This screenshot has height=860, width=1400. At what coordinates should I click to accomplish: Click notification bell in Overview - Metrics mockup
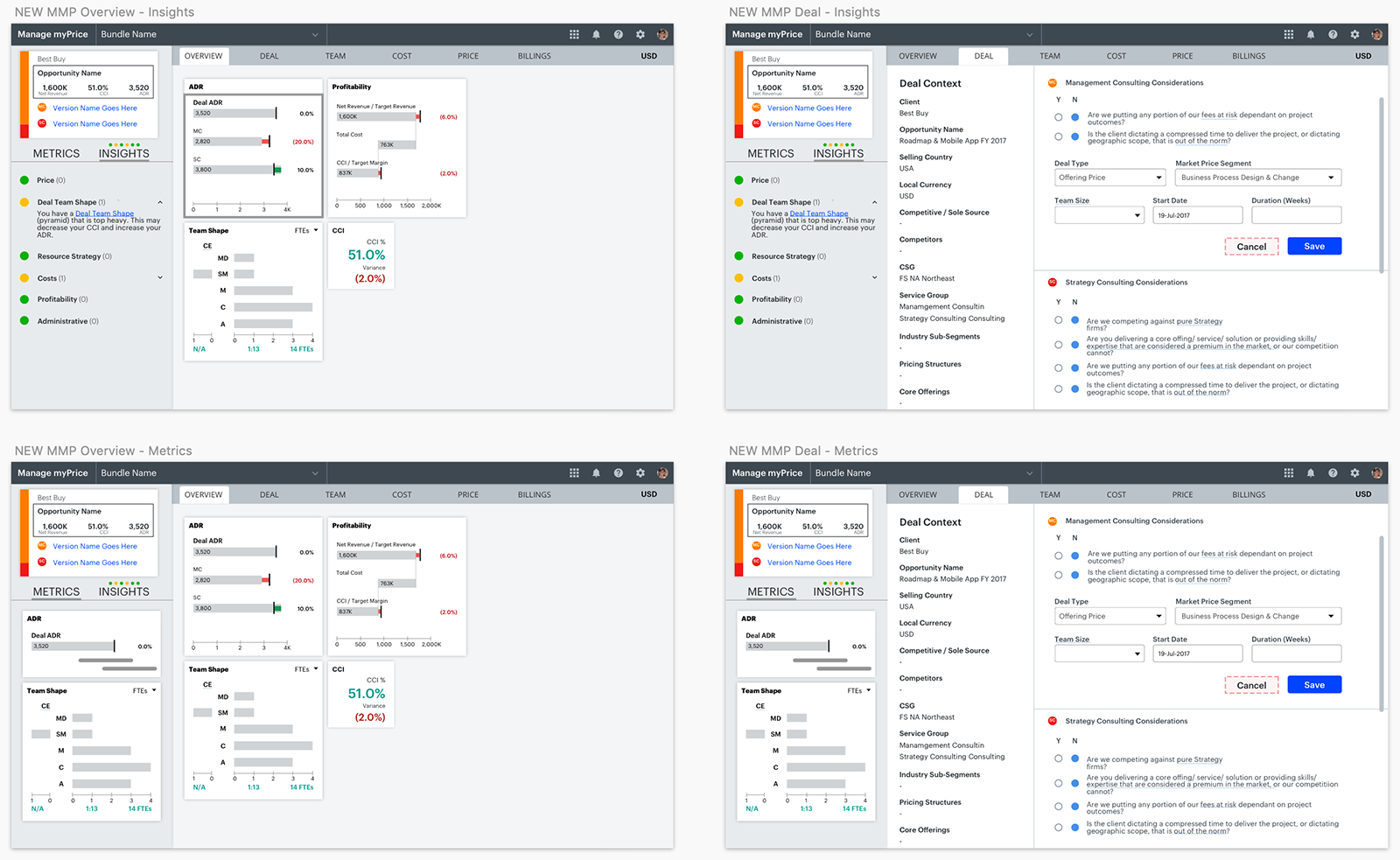tap(597, 472)
